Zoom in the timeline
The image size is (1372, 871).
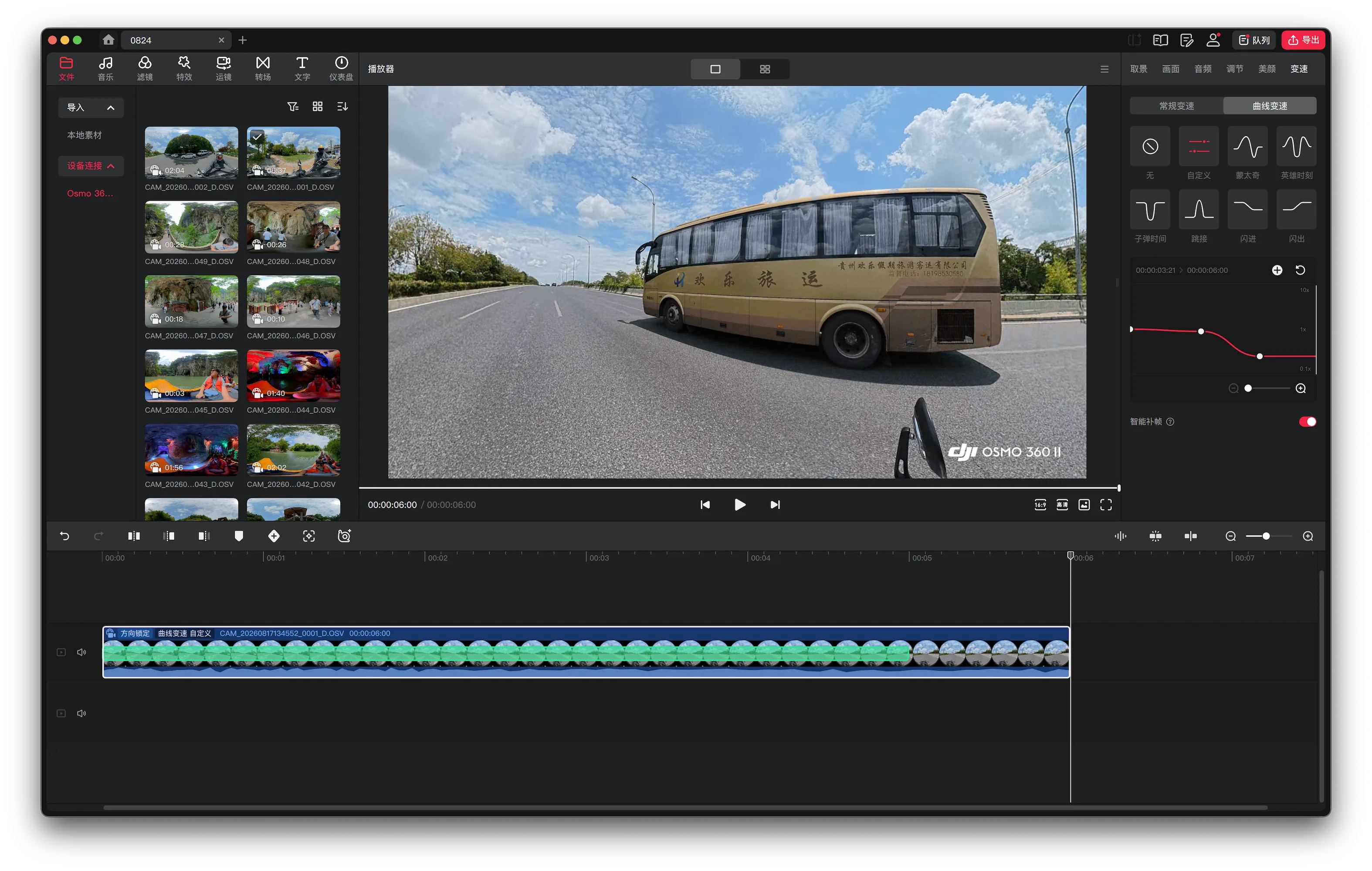point(1308,536)
